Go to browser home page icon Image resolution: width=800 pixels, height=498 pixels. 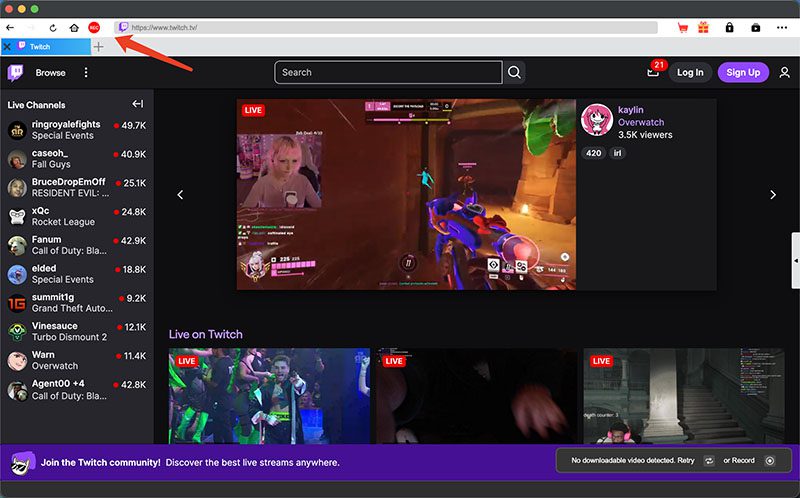(x=74, y=28)
